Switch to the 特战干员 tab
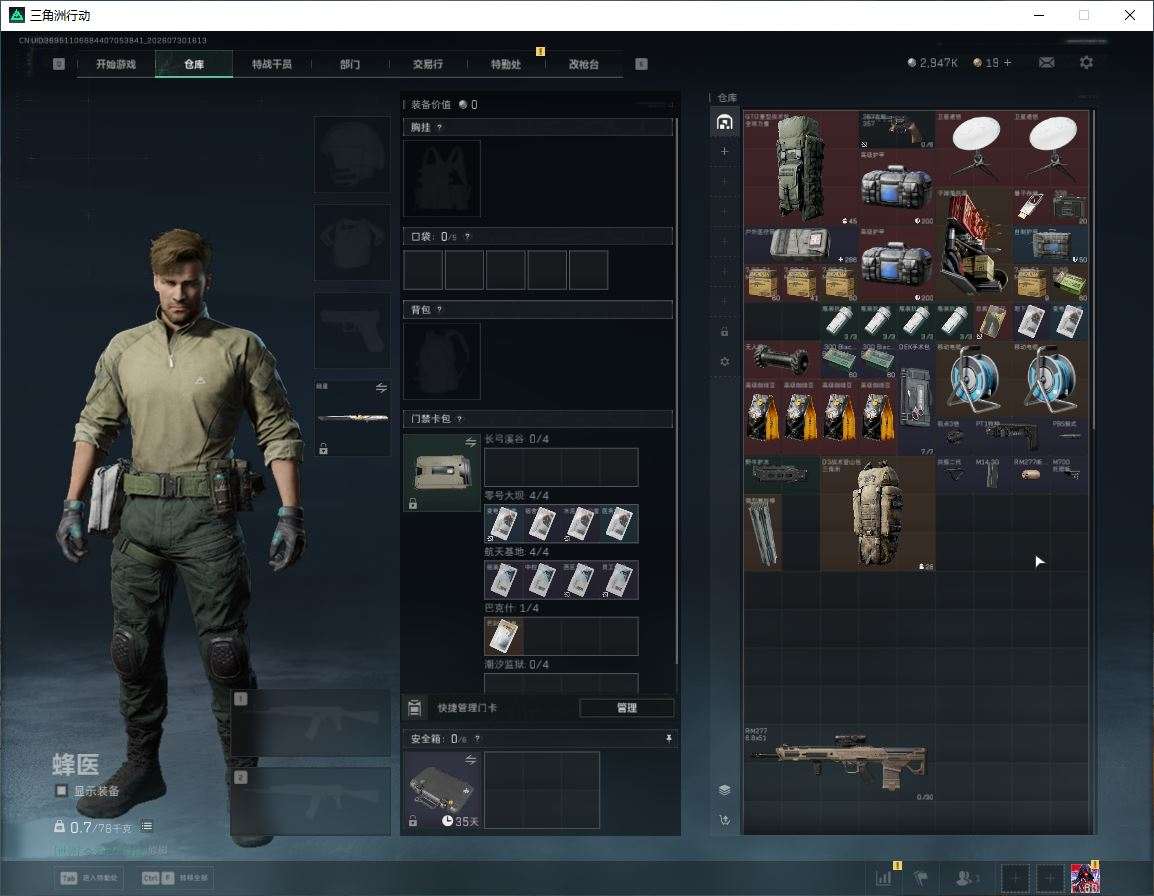 coord(272,64)
